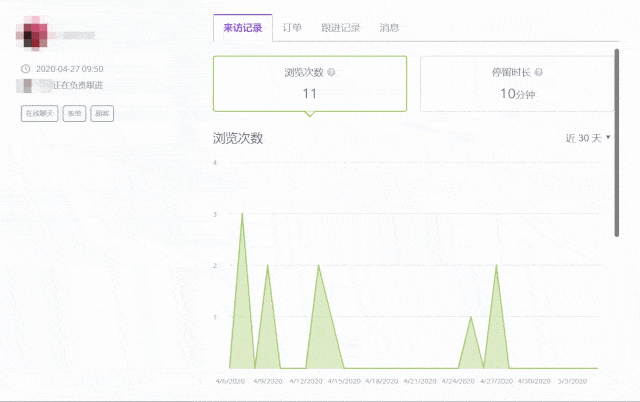Open the 订单 tab
Viewport: 640px width, 402px height.
click(292, 28)
